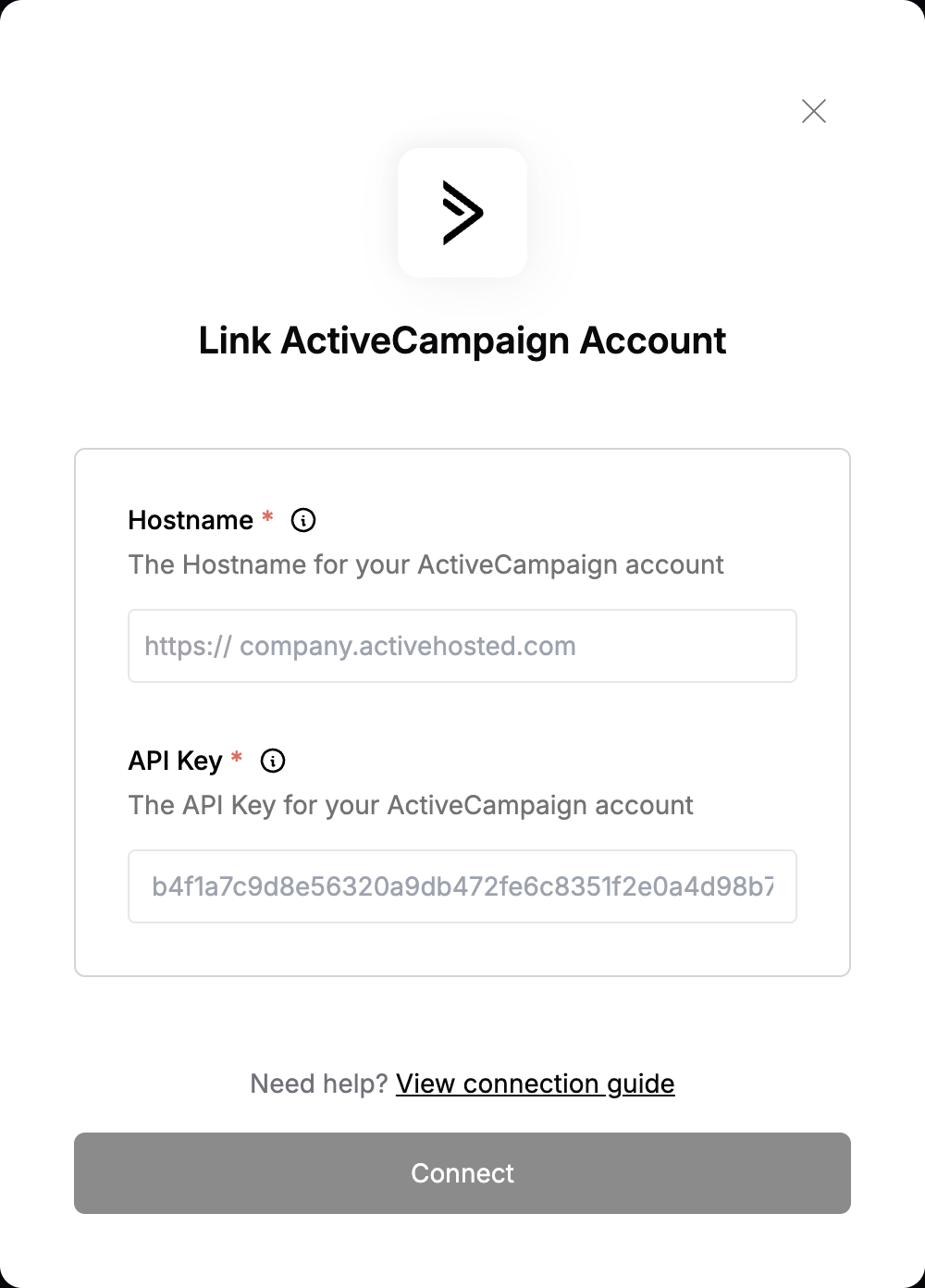Click the API Key description text
Image resolution: width=925 pixels, height=1288 pixels.
click(411, 805)
